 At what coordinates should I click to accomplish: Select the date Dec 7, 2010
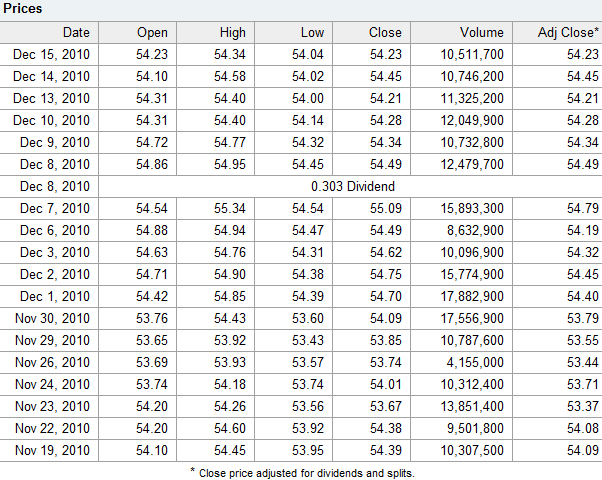tap(55, 208)
